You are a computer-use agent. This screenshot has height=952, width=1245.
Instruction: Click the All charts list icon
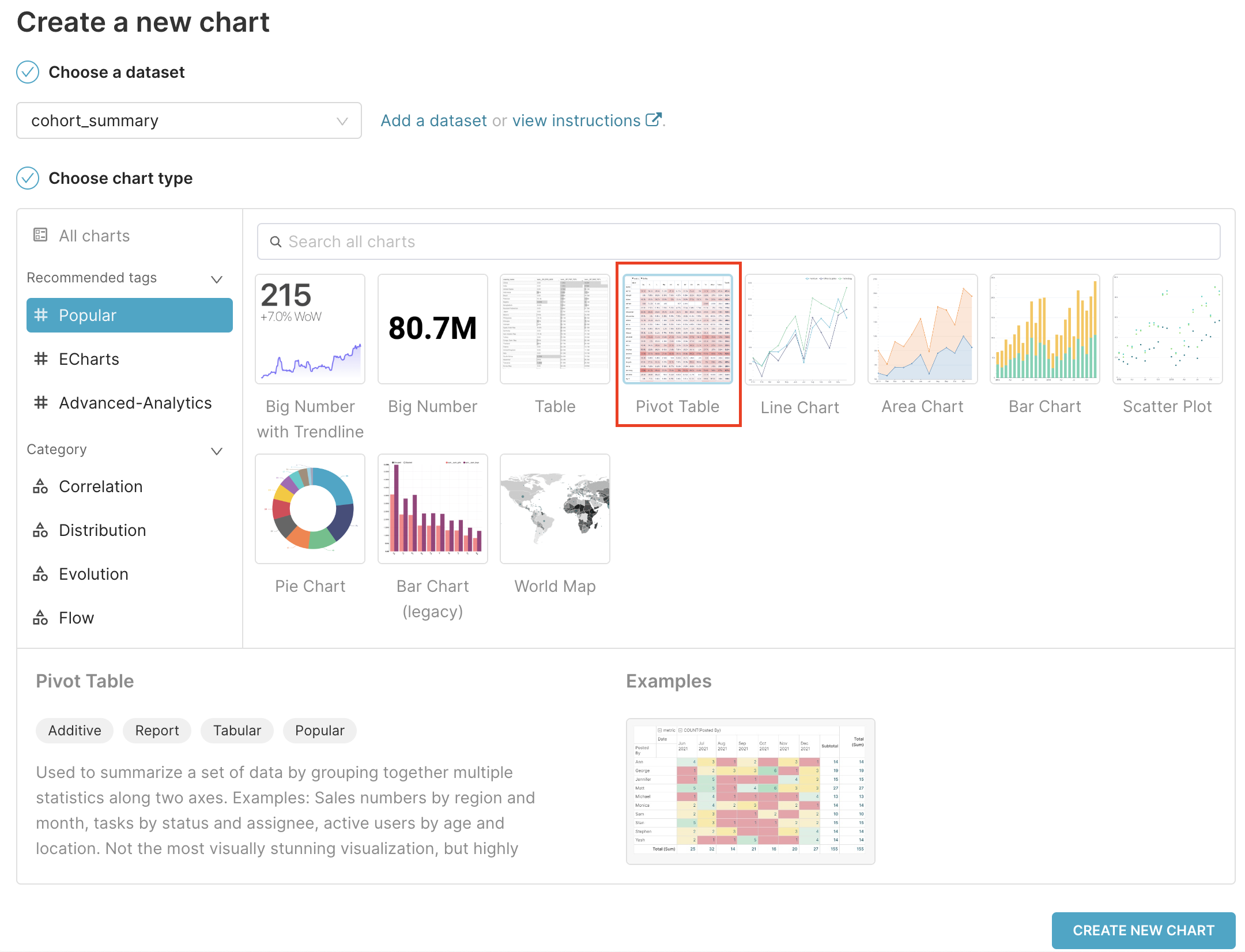40,235
